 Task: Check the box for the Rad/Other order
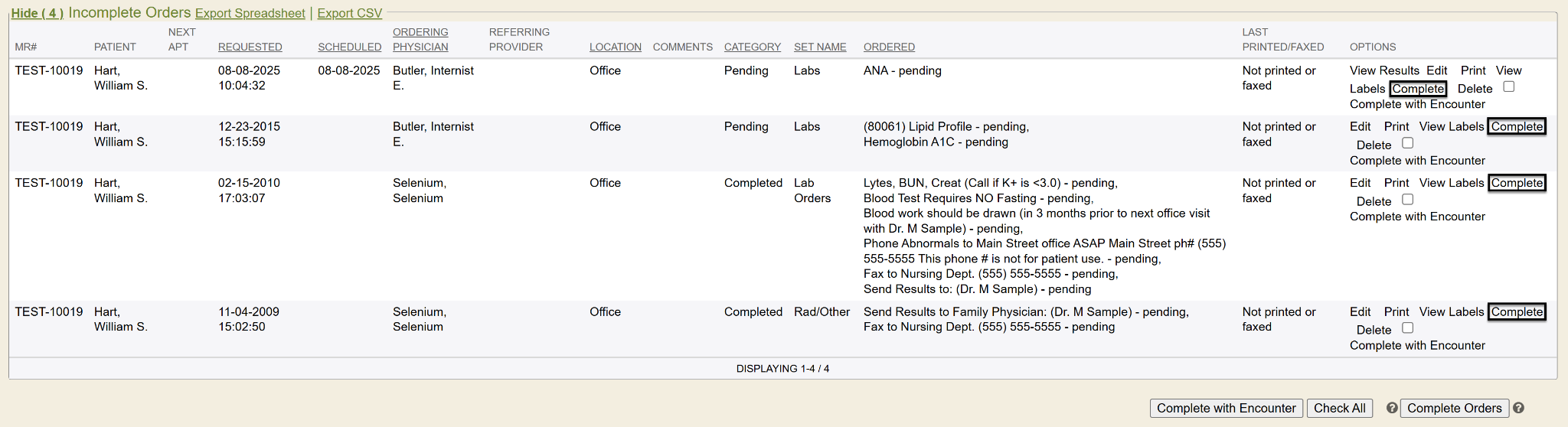pyautogui.click(x=1407, y=328)
